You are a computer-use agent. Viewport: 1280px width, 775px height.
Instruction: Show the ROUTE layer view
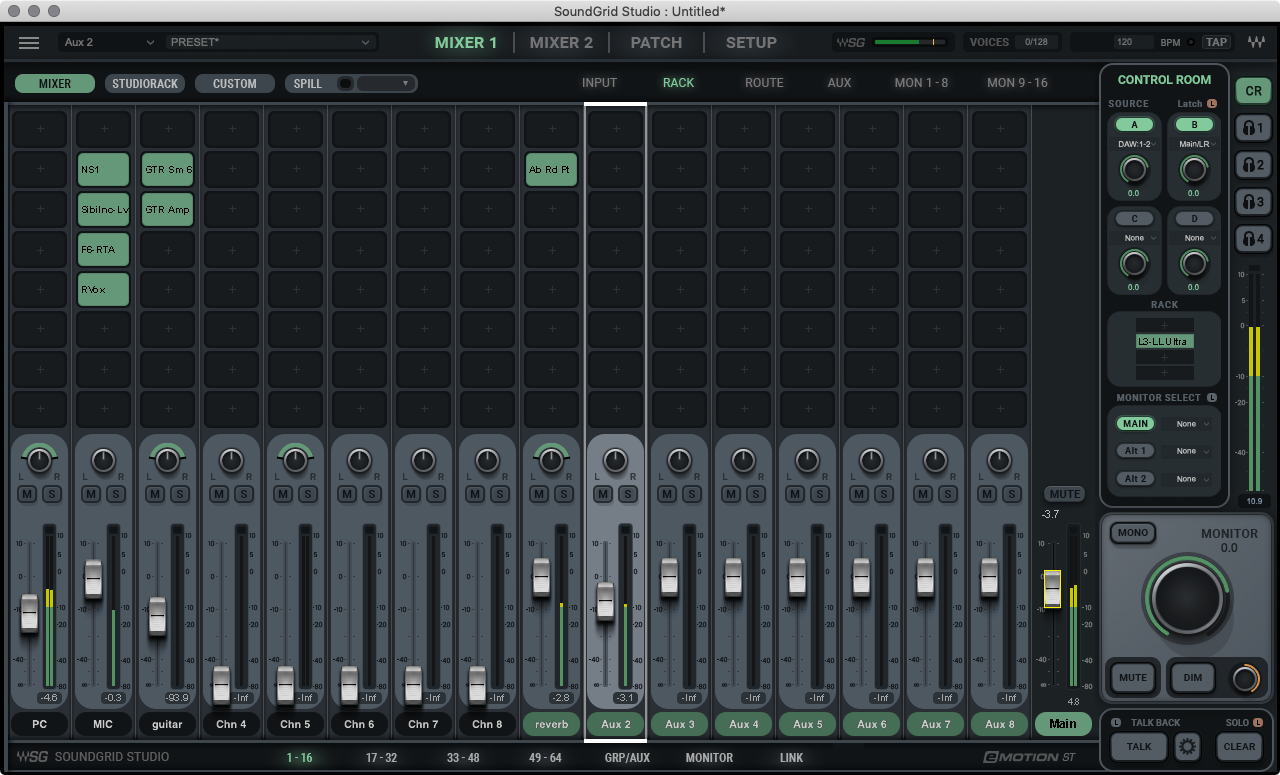pyautogui.click(x=764, y=83)
